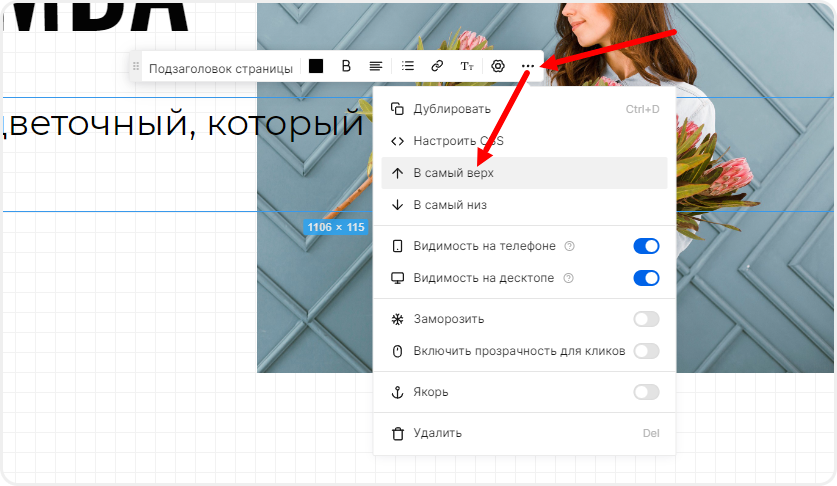Insert a link with chain icon
The width and height of the screenshot is (837, 486).
click(x=437, y=66)
